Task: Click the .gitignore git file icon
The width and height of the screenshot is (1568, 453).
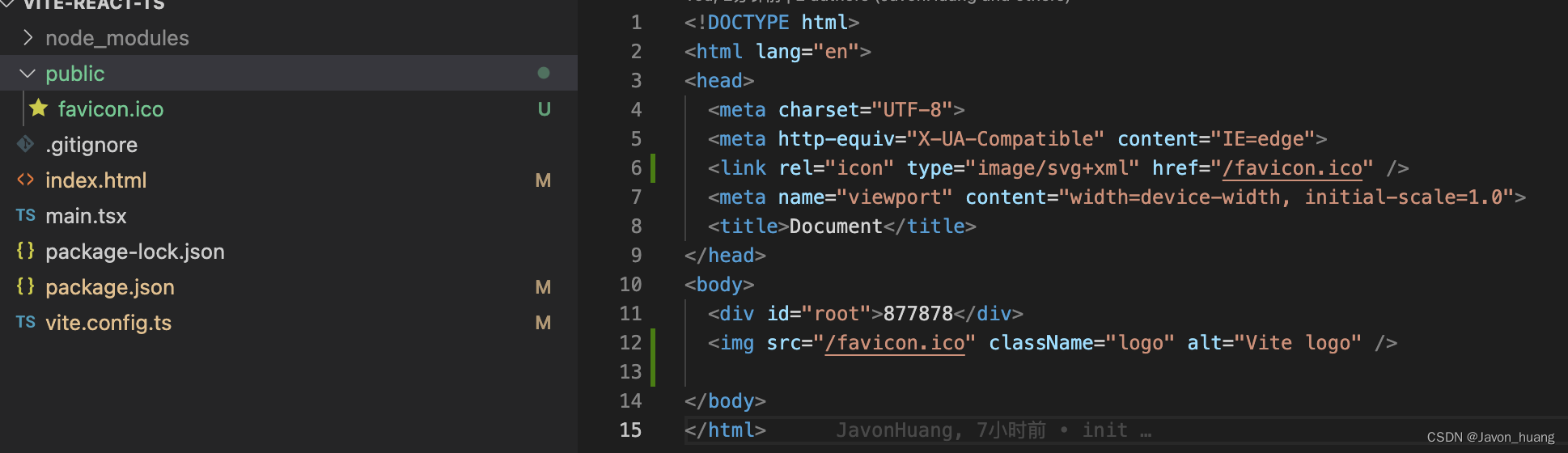Action: (x=26, y=144)
